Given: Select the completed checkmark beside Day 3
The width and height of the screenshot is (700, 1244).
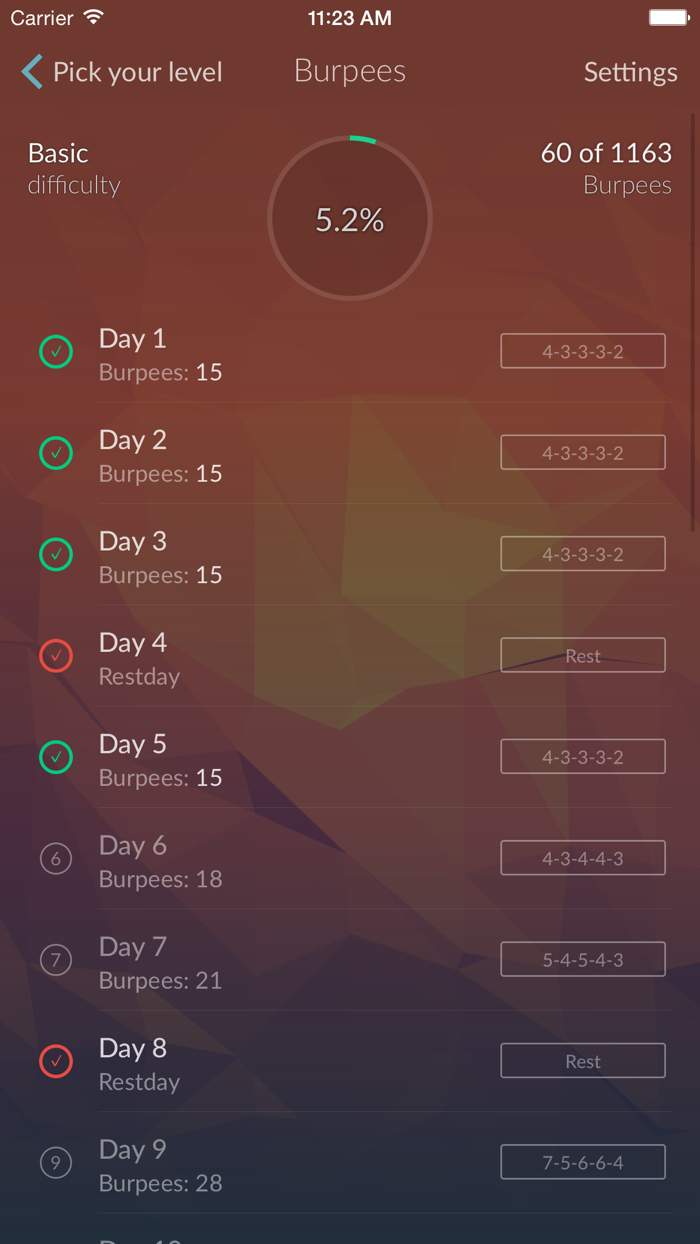Looking at the screenshot, I should [56, 554].
